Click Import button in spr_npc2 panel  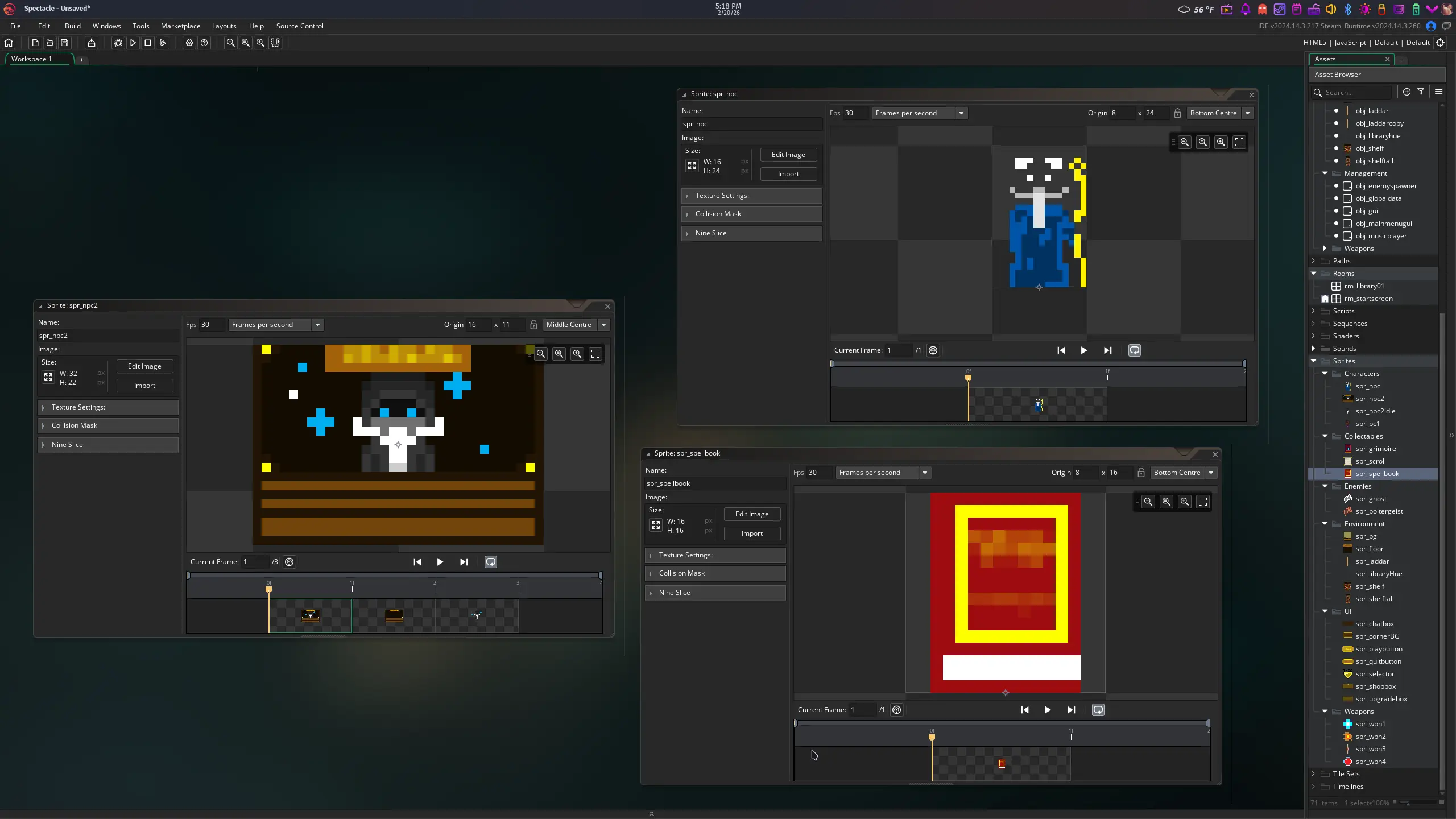(144, 386)
